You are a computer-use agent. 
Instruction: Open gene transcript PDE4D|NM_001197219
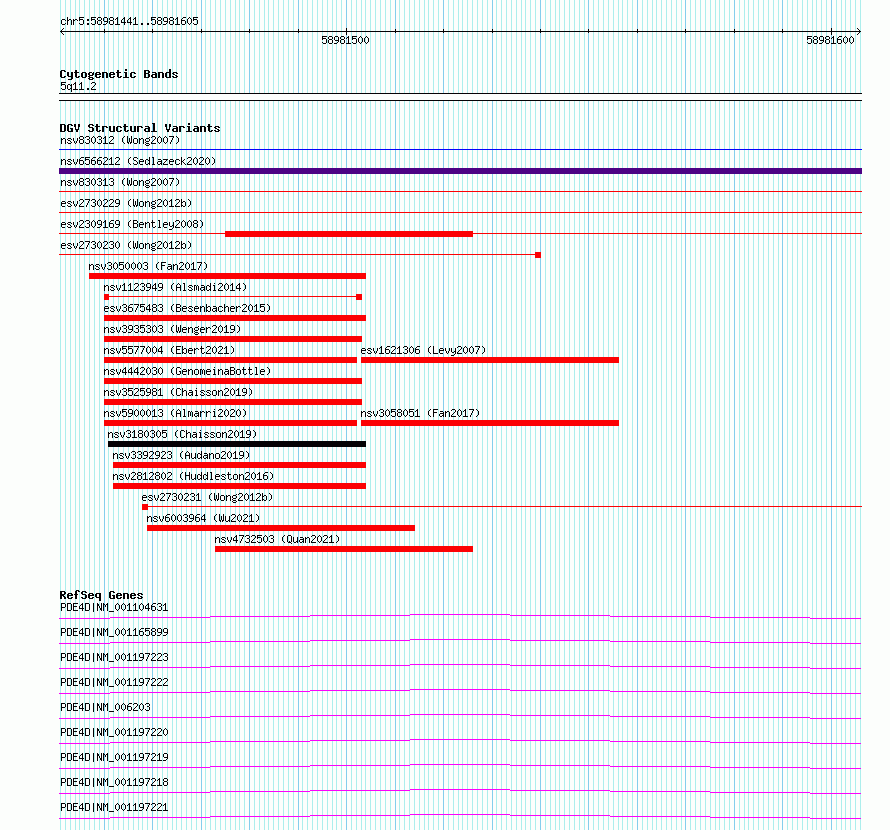[x=114, y=757]
